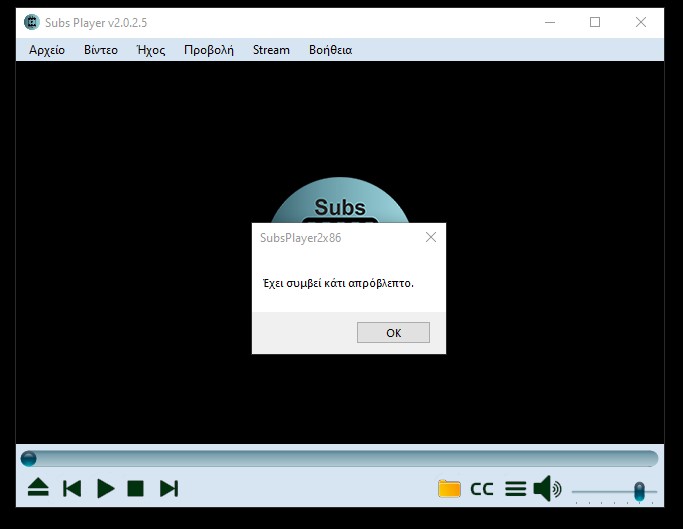Expand the Ήχος menu
This screenshot has height=529, width=683.
click(x=151, y=50)
